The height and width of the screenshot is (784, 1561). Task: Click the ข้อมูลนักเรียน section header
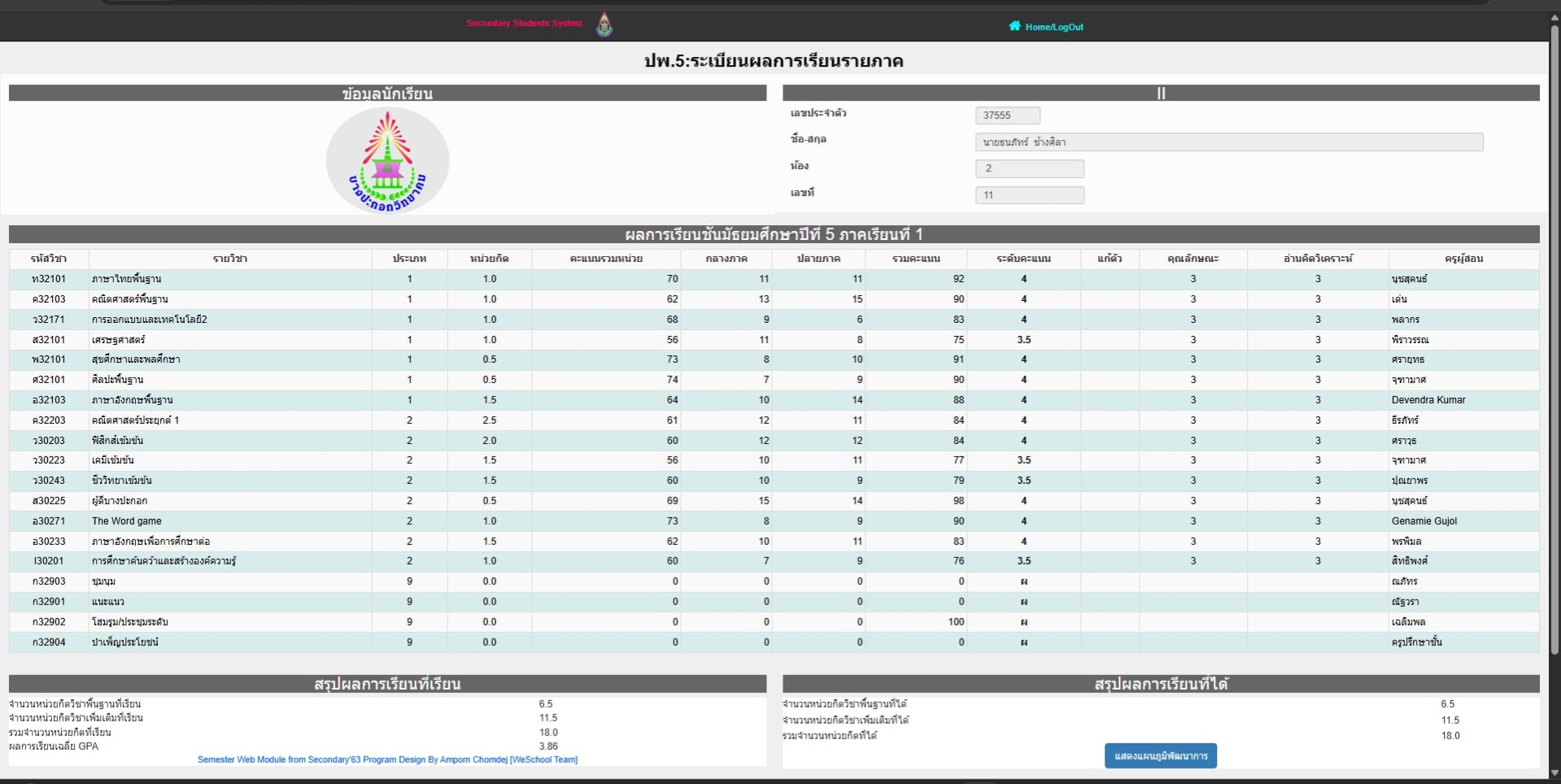pos(387,94)
